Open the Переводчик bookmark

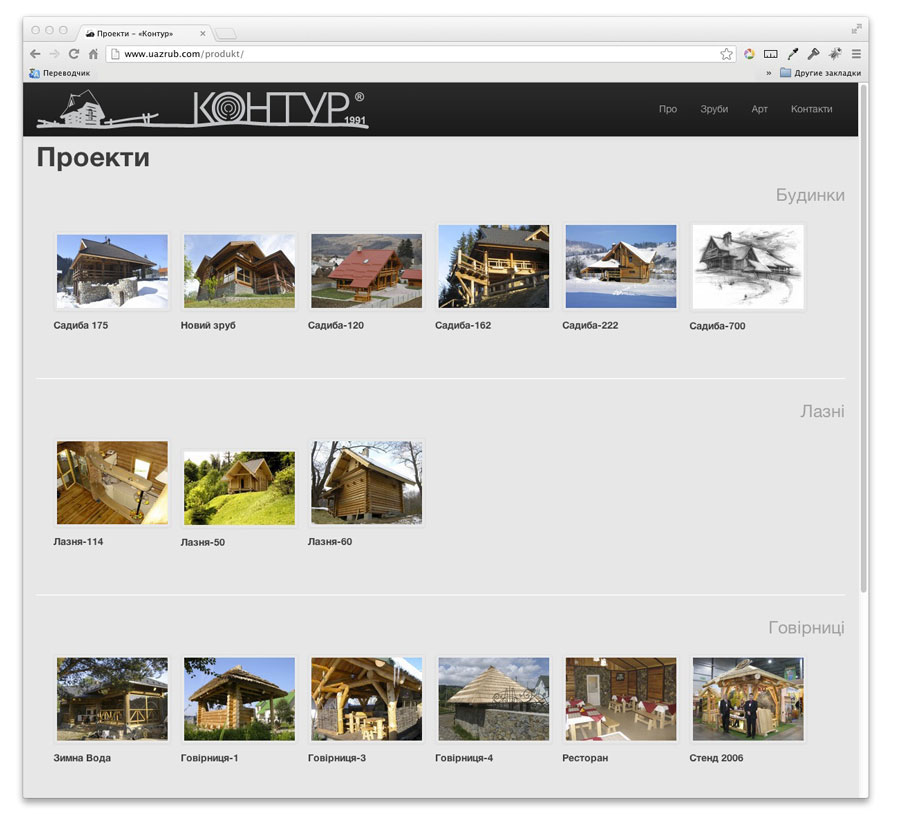(60, 73)
